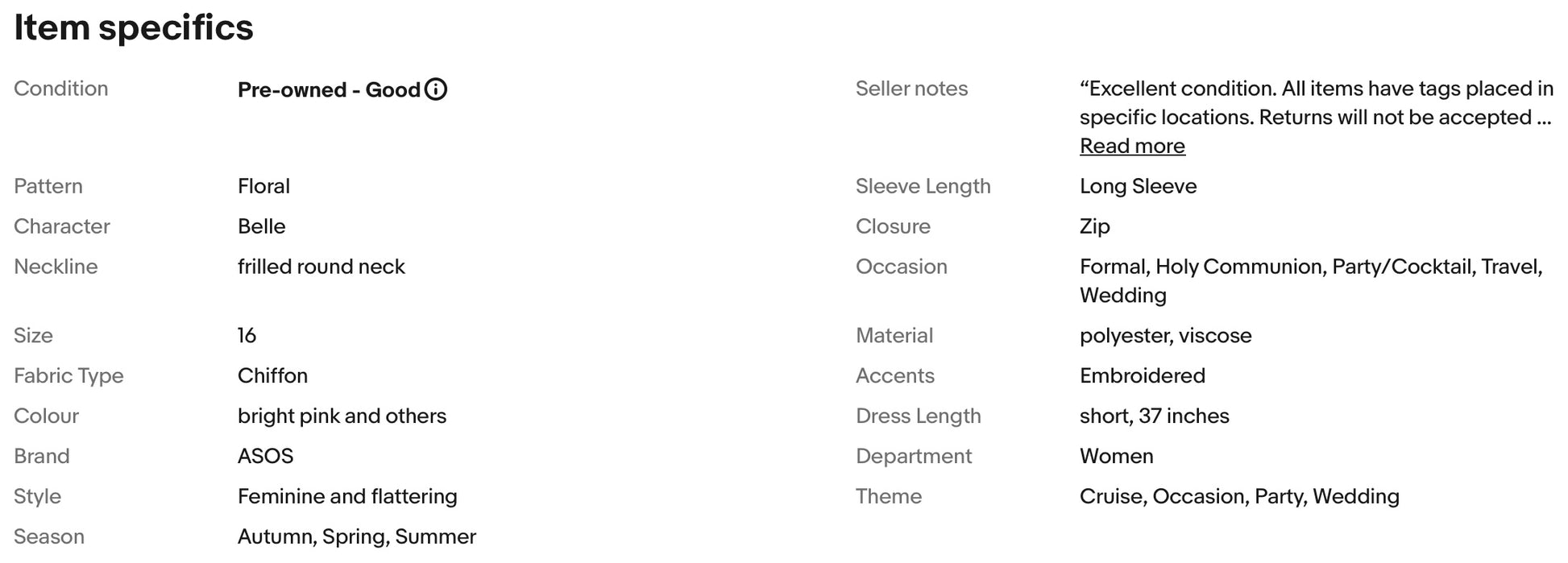Click the Feminine and flattering style value
Image resolution: width=1568 pixels, height=563 pixels.
(347, 496)
